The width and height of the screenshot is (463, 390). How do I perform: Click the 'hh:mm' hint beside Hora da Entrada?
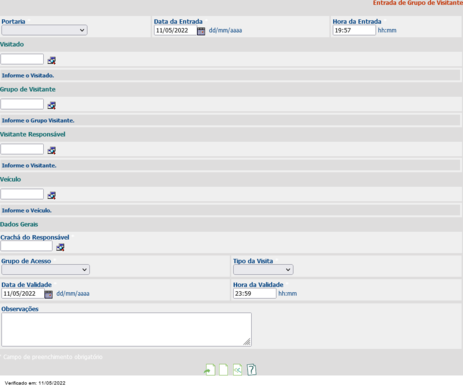point(387,30)
